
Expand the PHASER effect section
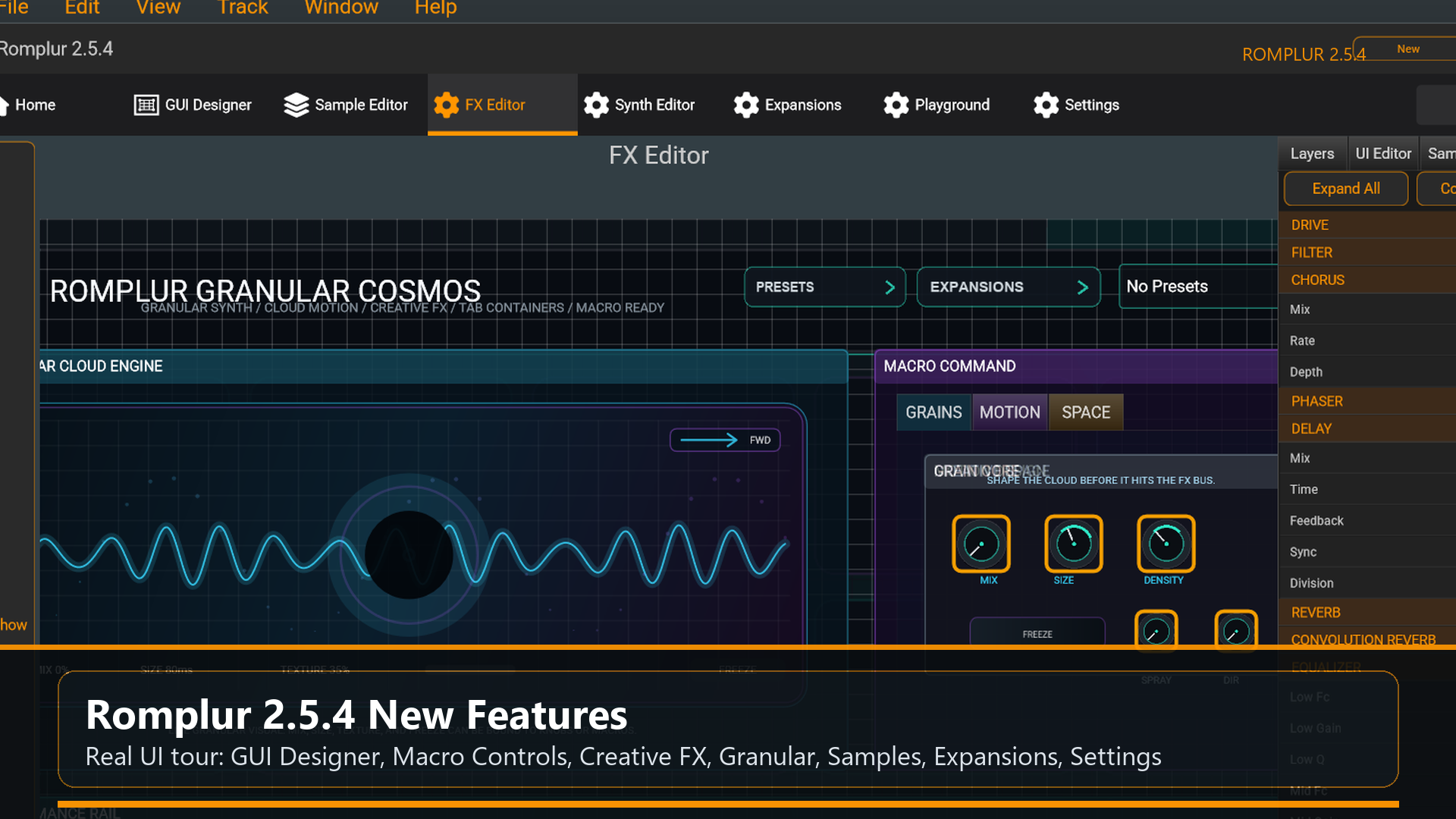(1367, 400)
